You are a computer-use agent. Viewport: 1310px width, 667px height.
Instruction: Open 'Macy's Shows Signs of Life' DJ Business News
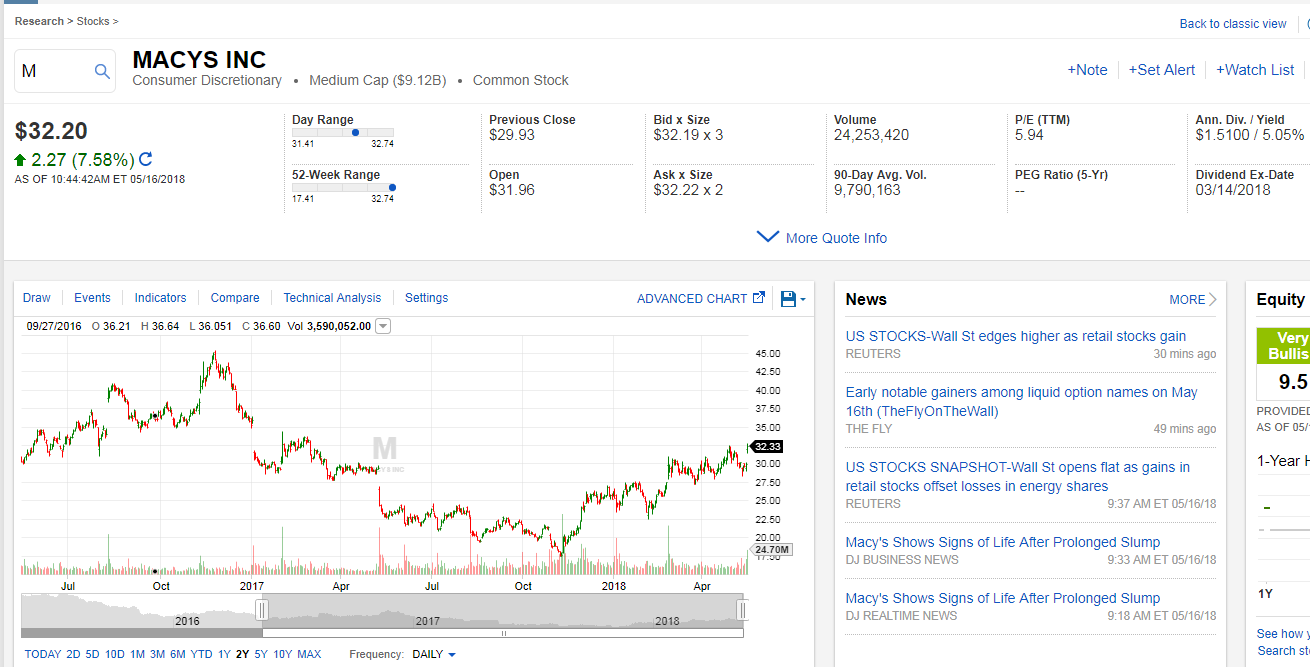click(1003, 542)
